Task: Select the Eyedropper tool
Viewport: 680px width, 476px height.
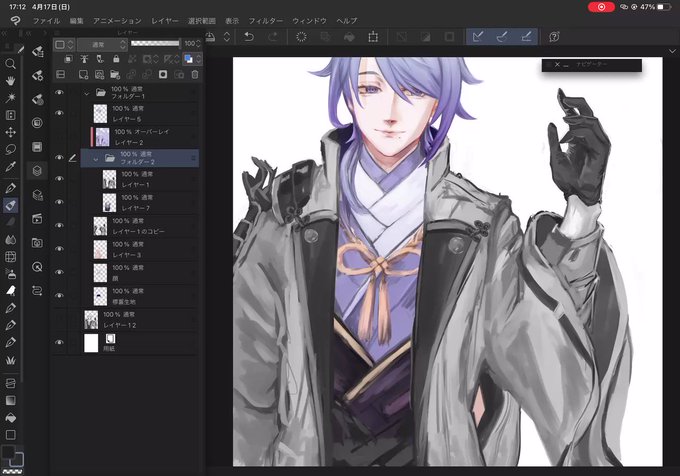Action: point(10,166)
